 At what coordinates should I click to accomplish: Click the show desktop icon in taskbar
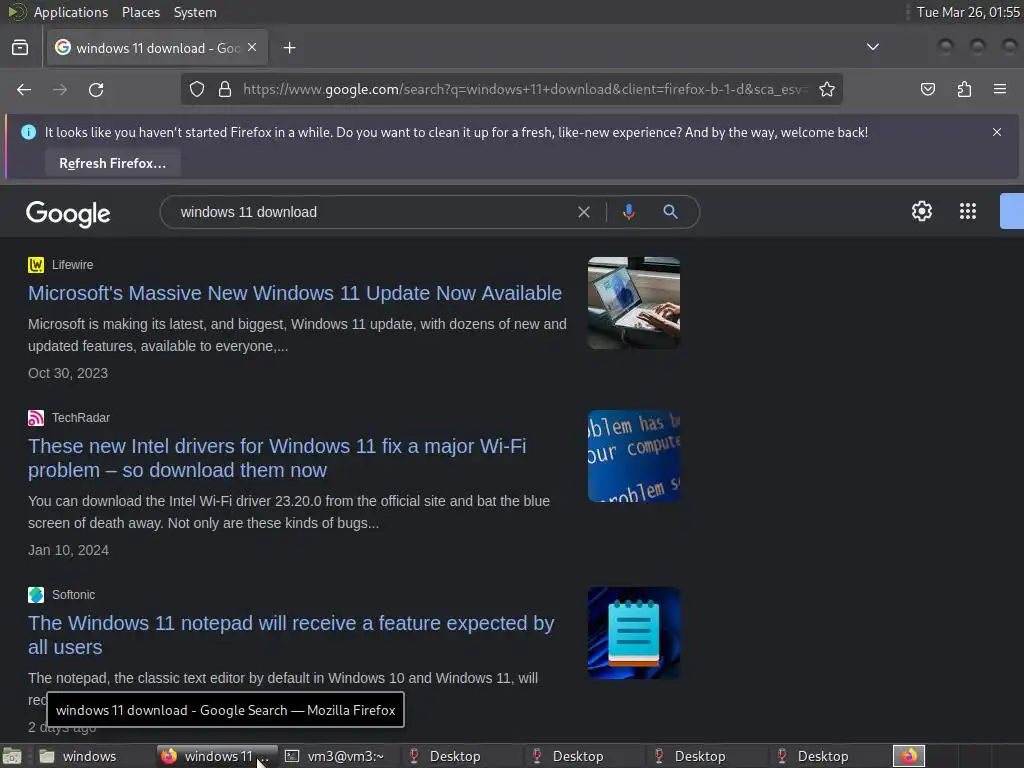pos(12,756)
